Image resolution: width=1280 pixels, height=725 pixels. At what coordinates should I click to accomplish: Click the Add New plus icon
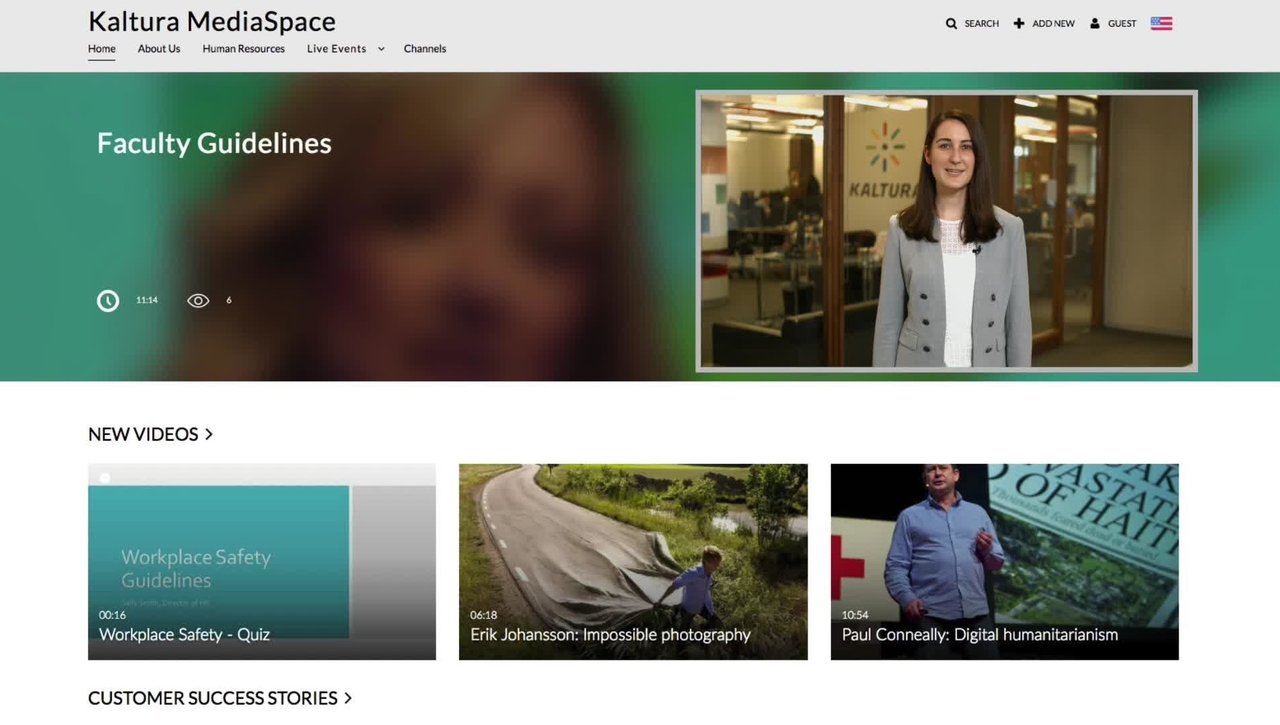1019,23
